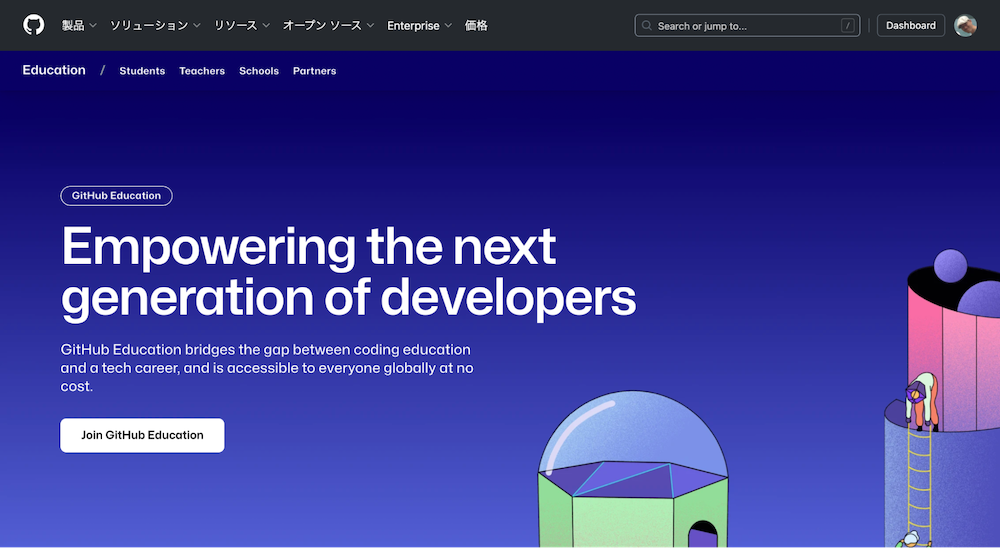Viewport: 1000px width, 548px height.
Task: Open the 価格 pricing page
Action: pos(476,26)
